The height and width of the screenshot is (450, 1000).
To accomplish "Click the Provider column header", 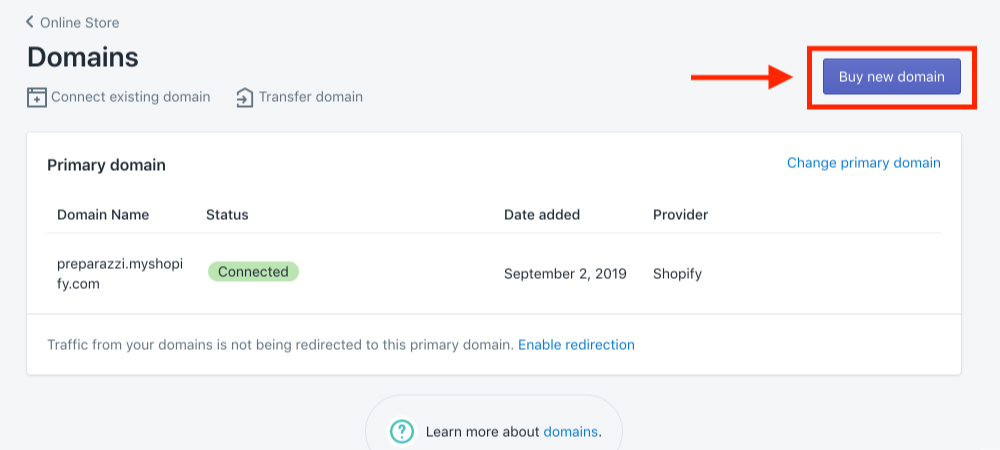I will [x=680, y=215].
